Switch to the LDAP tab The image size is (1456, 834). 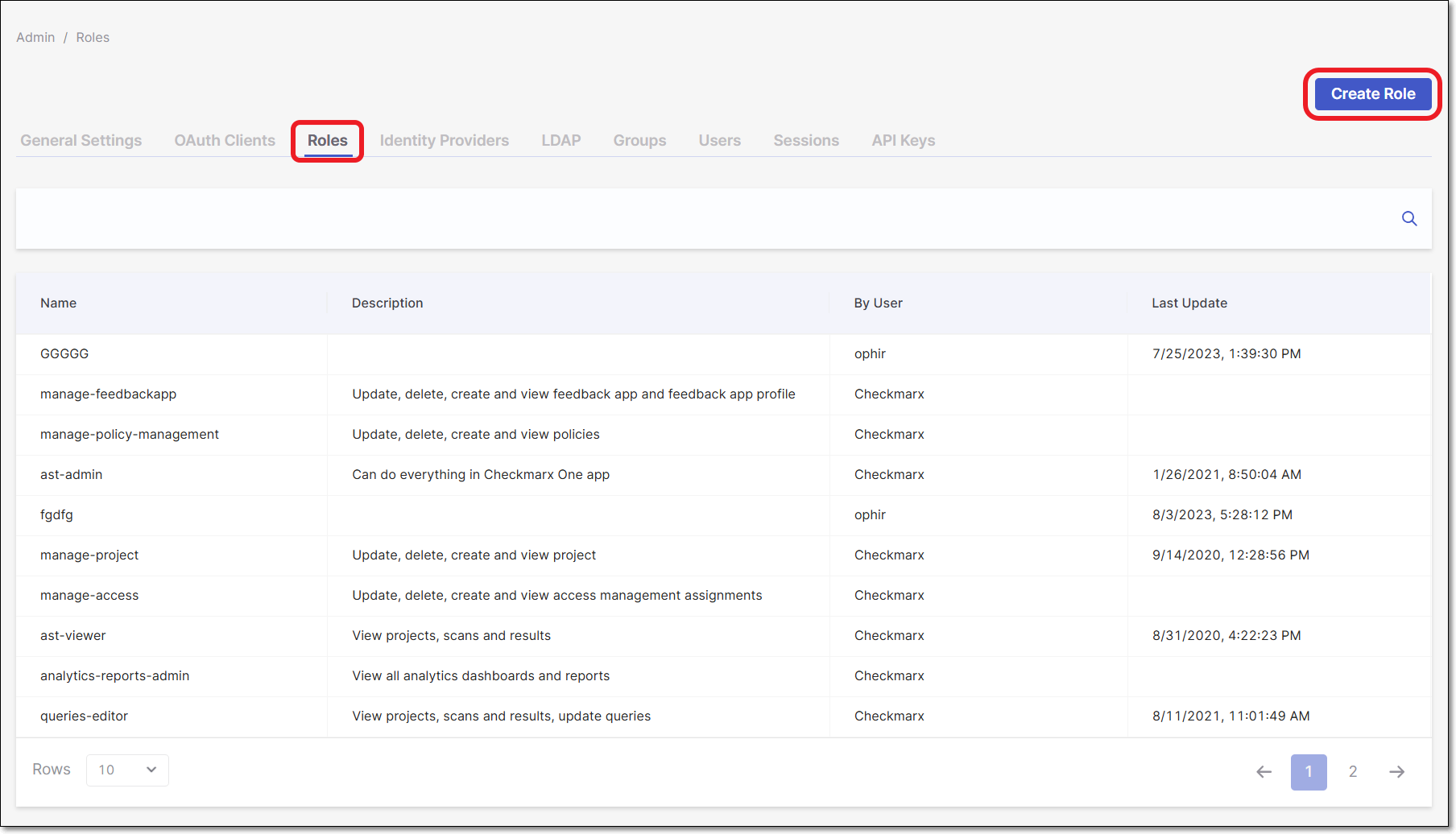tap(561, 141)
